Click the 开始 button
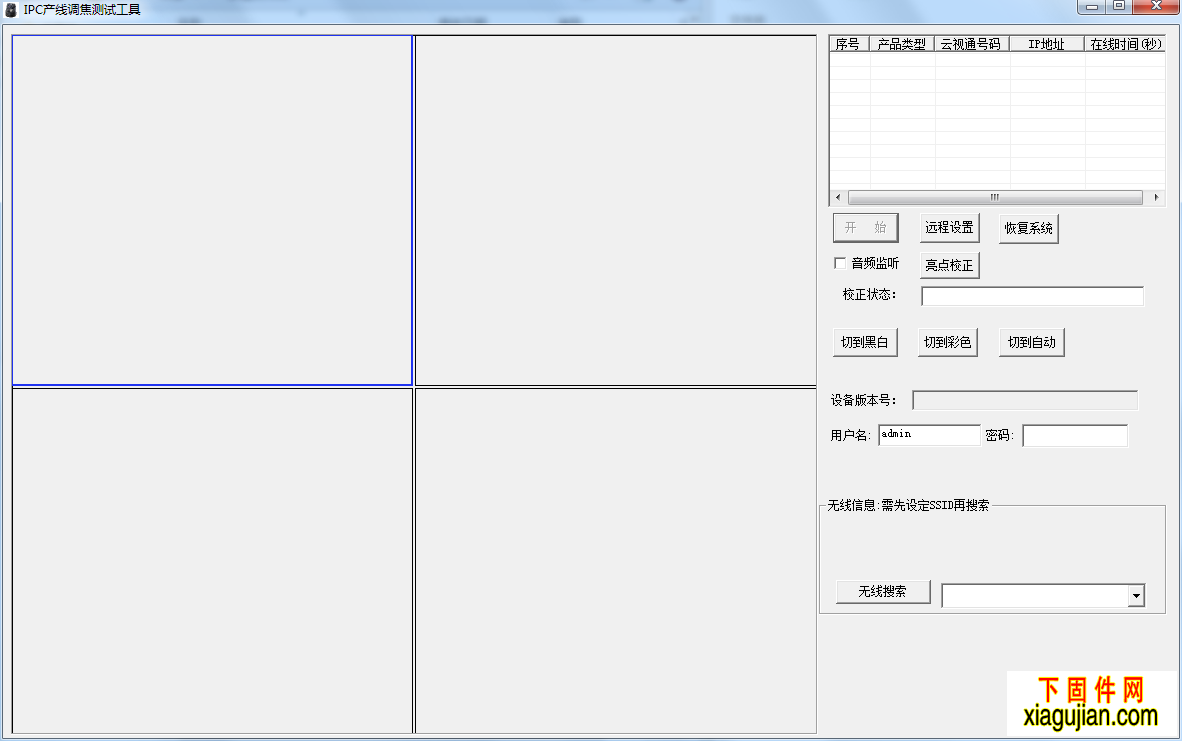 pos(865,228)
